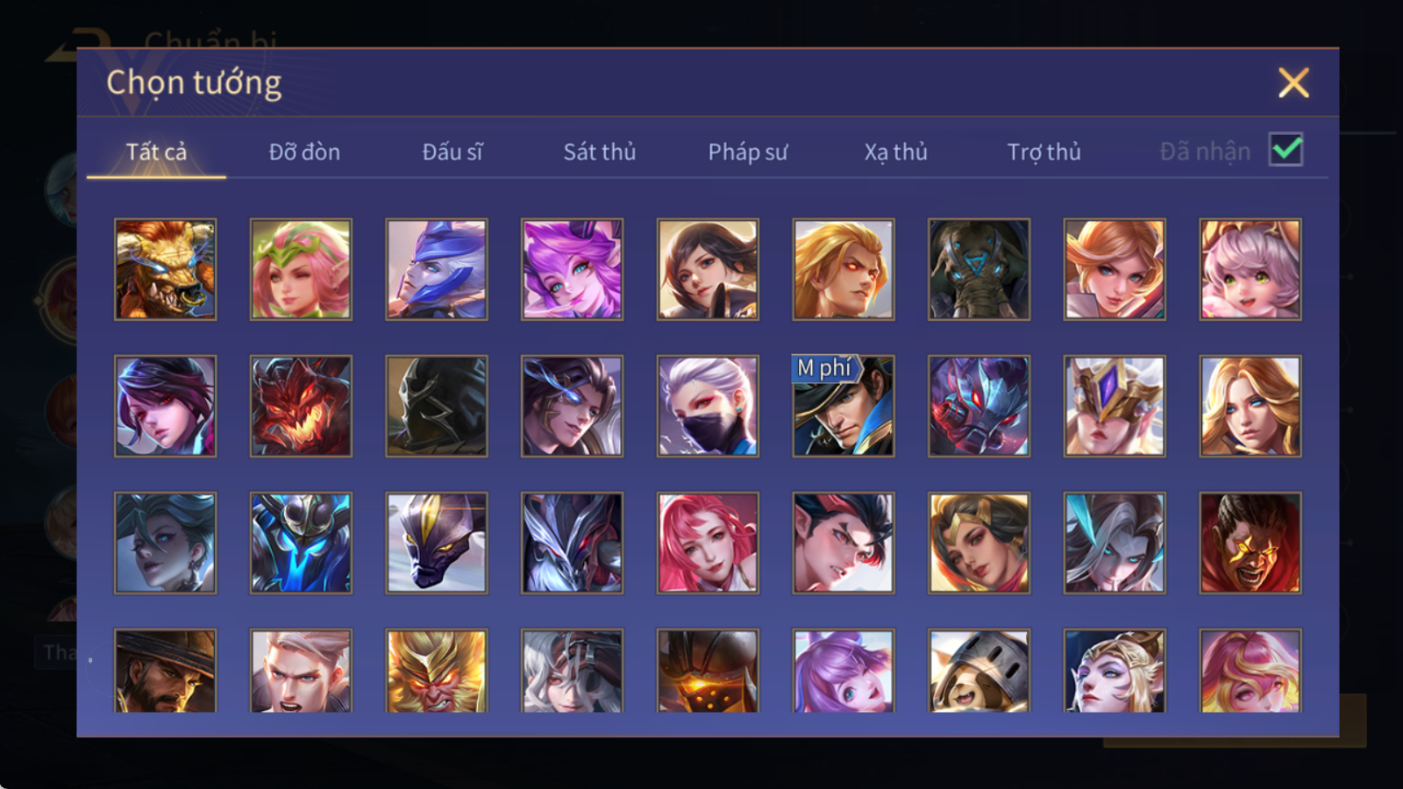Choose the hero portrait tagged M phí
The height and width of the screenshot is (789, 1403).
(843, 406)
